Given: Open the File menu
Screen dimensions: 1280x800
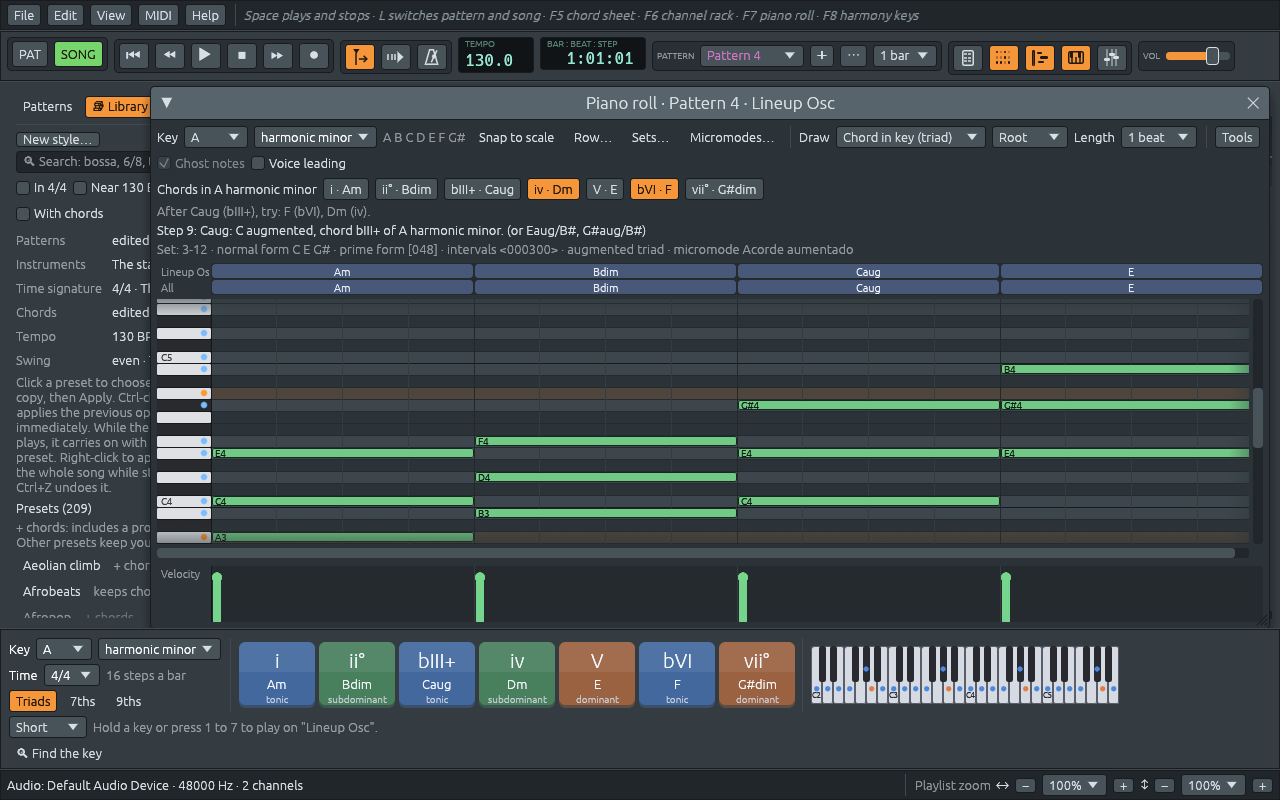Looking at the screenshot, I should pyautogui.click(x=24, y=15).
